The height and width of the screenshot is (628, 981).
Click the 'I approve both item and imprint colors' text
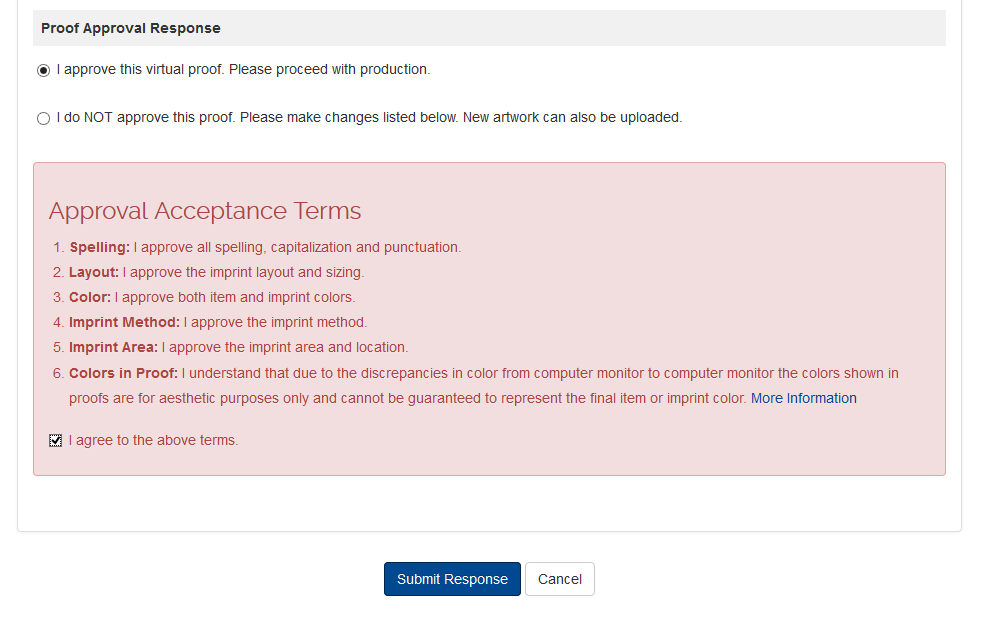coord(235,297)
